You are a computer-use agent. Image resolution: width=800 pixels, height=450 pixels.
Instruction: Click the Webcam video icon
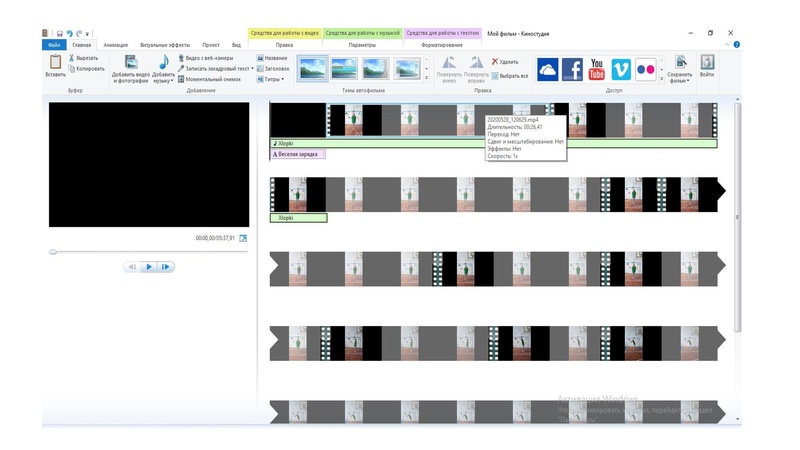pyautogui.click(x=181, y=58)
